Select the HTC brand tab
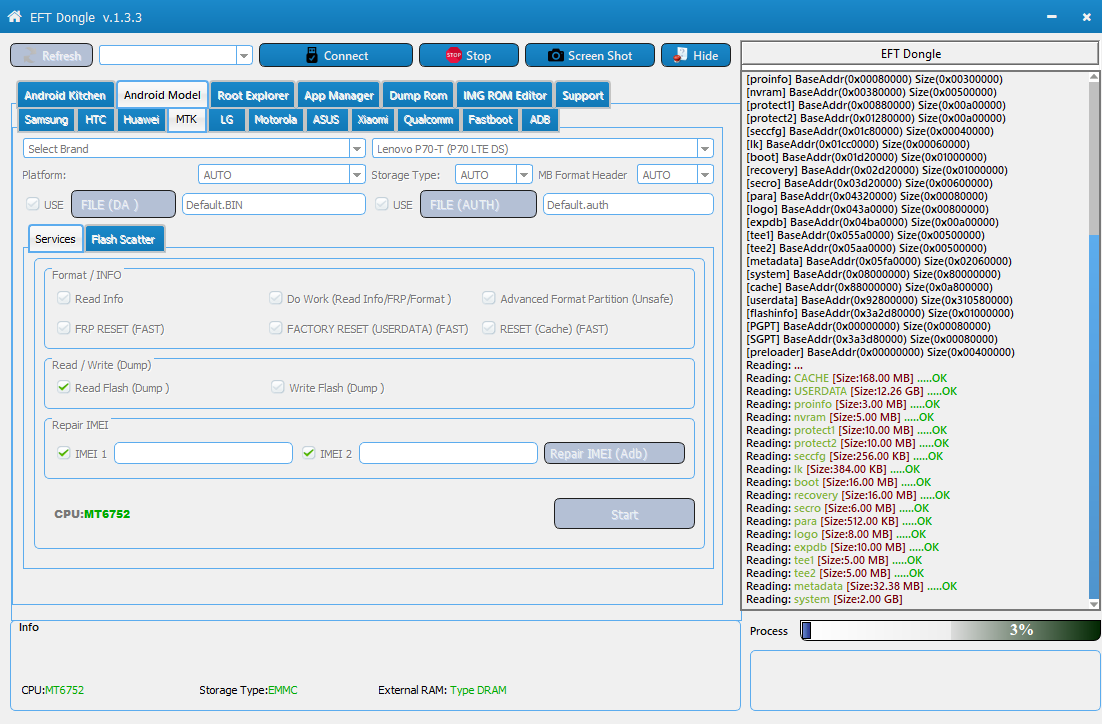This screenshot has width=1102, height=724. tap(96, 119)
